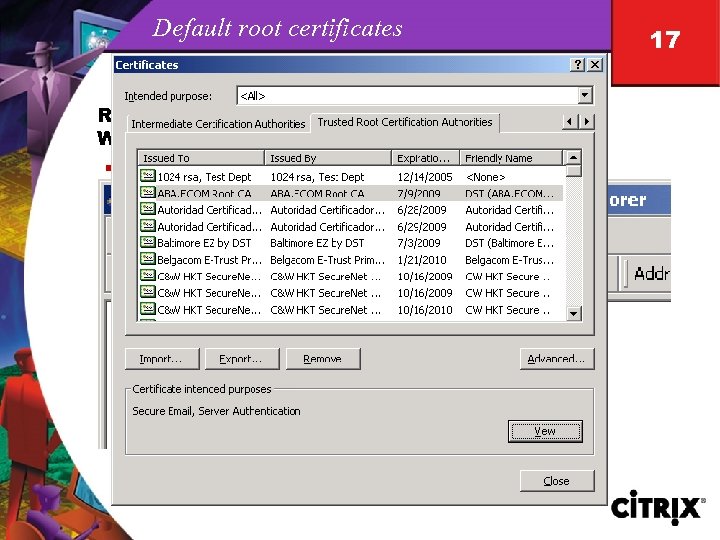The height and width of the screenshot is (540, 720).
Task: Show previous tabs with left arrow
Action: point(570,122)
